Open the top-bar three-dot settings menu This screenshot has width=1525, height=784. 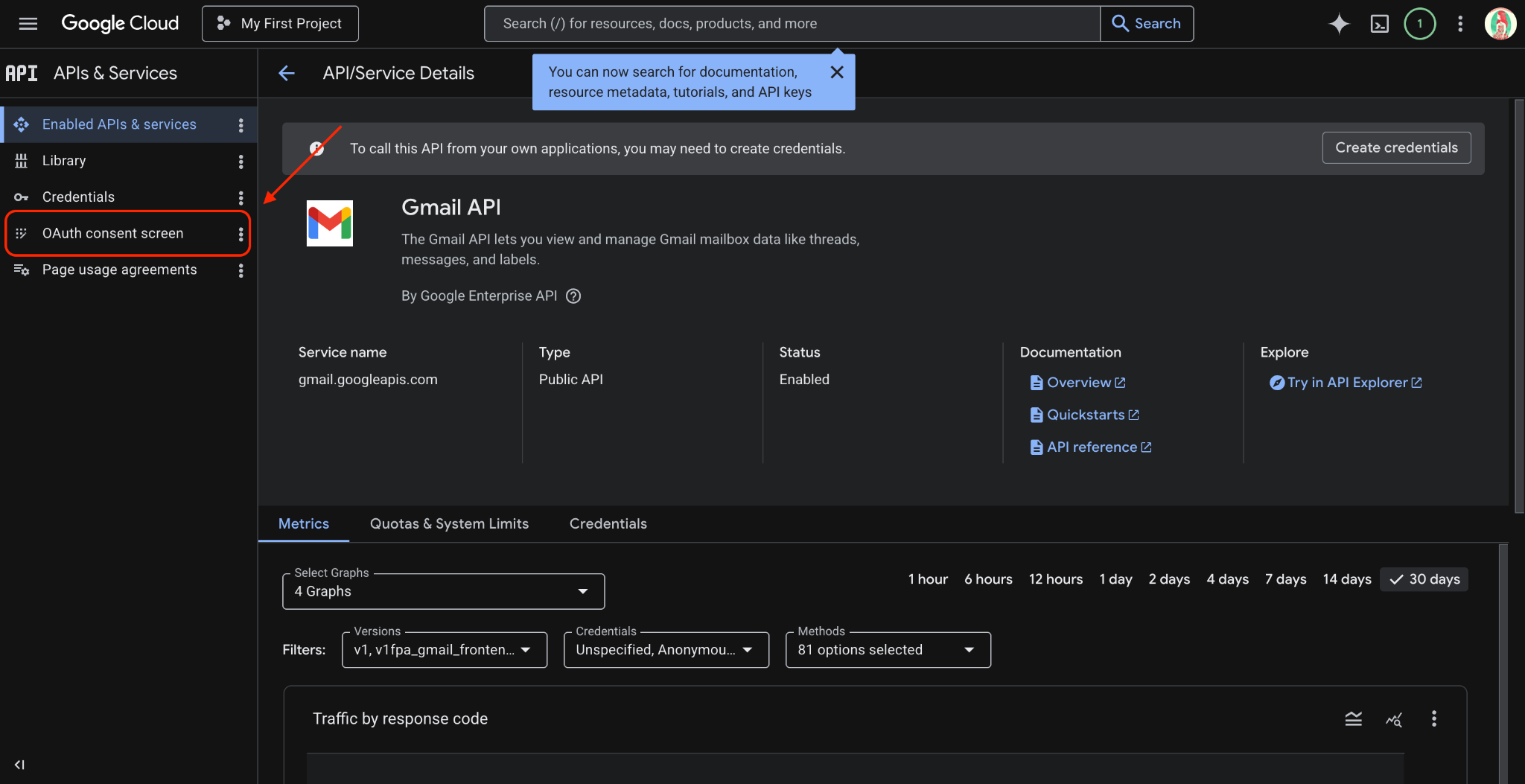click(1459, 24)
